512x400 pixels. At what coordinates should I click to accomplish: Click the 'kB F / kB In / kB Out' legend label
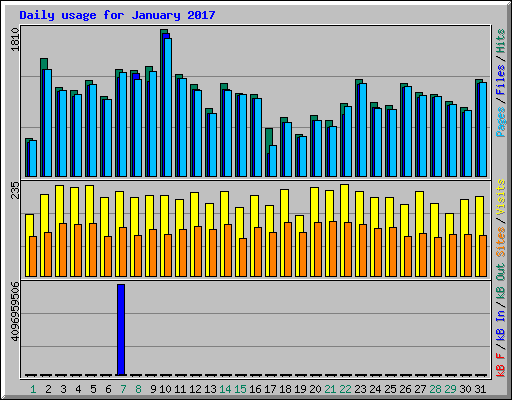click(x=501, y=320)
